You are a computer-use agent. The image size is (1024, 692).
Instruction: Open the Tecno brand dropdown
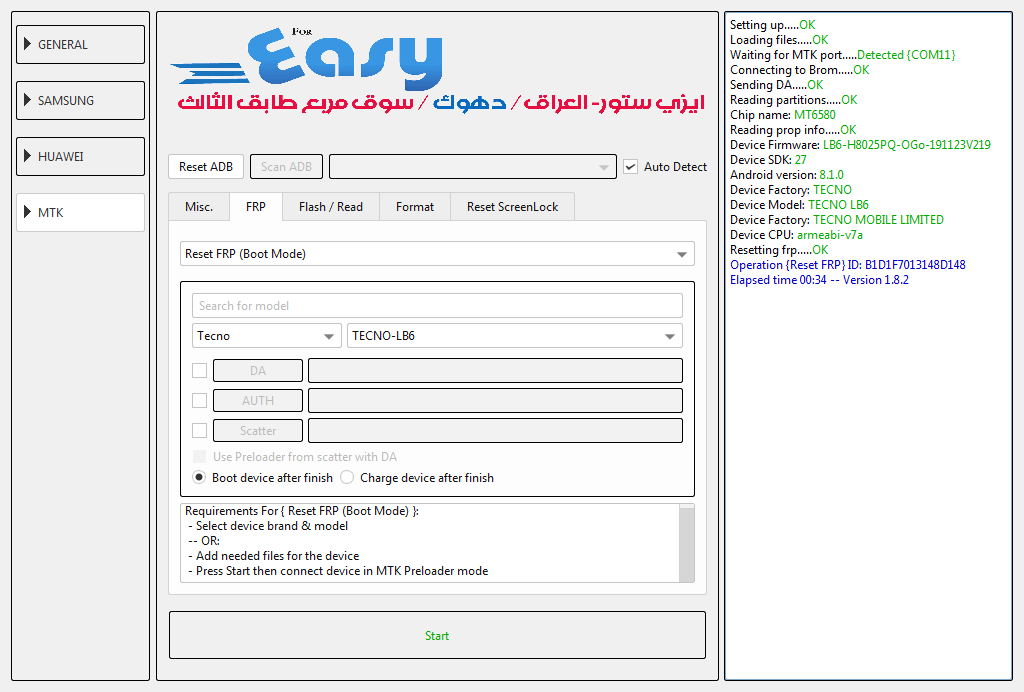(266, 336)
